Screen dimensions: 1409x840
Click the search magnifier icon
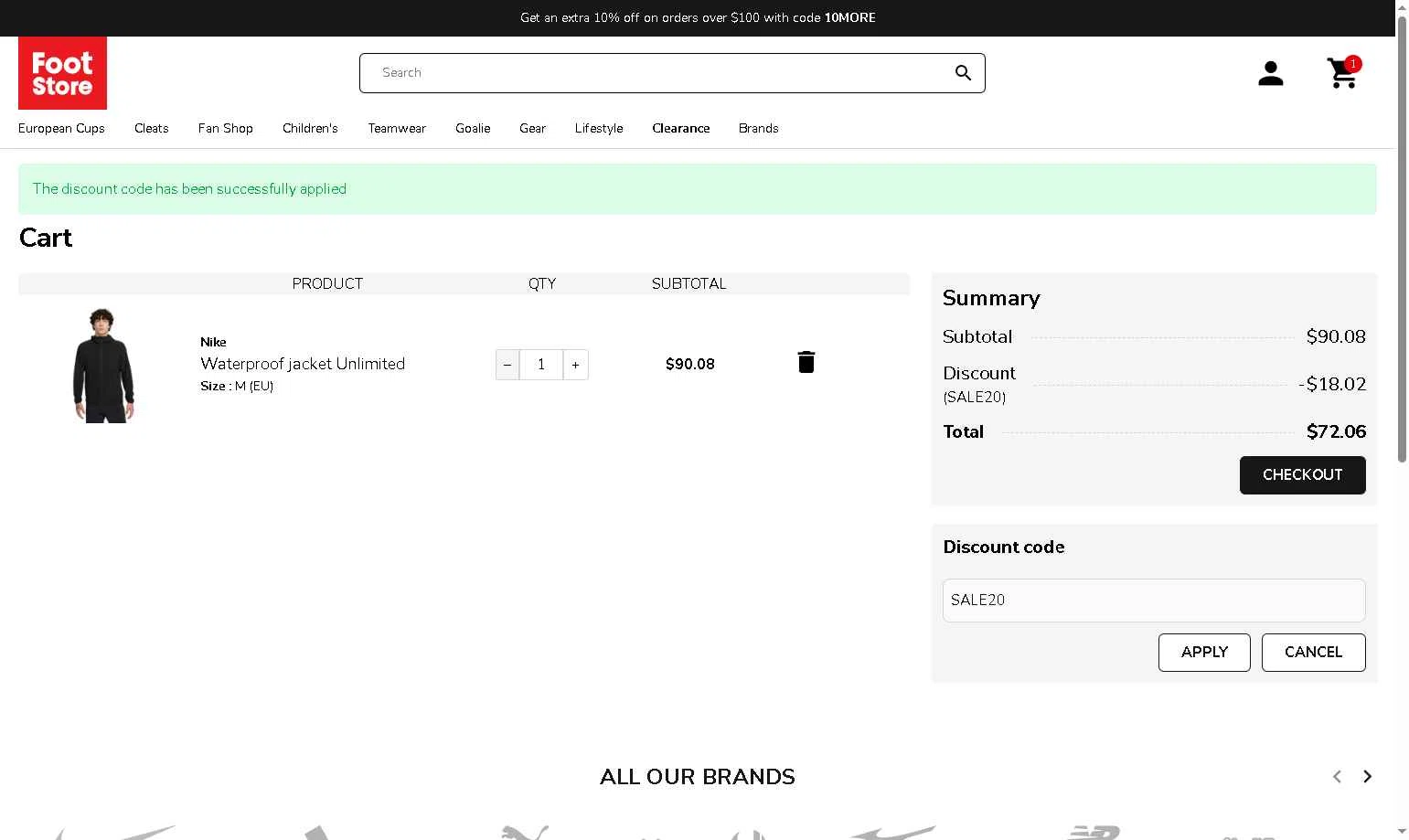pyautogui.click(x=963, y=73)
